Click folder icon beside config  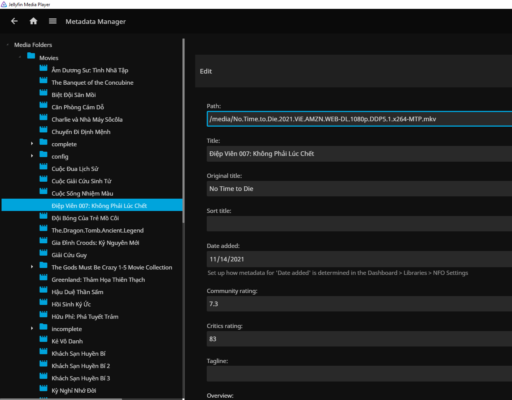[43, 154]
